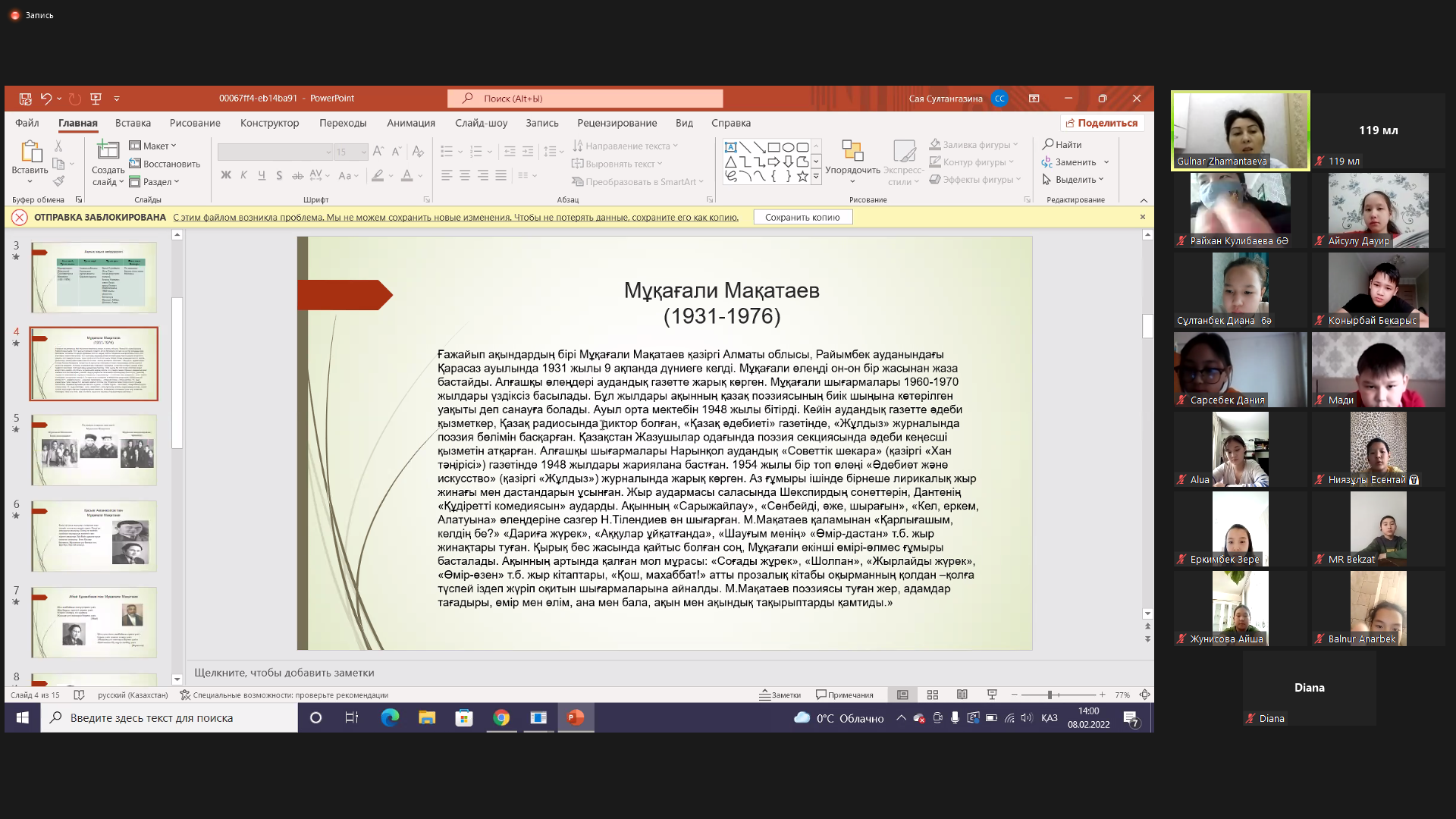Toggle Normal view in the status bar

902,695
